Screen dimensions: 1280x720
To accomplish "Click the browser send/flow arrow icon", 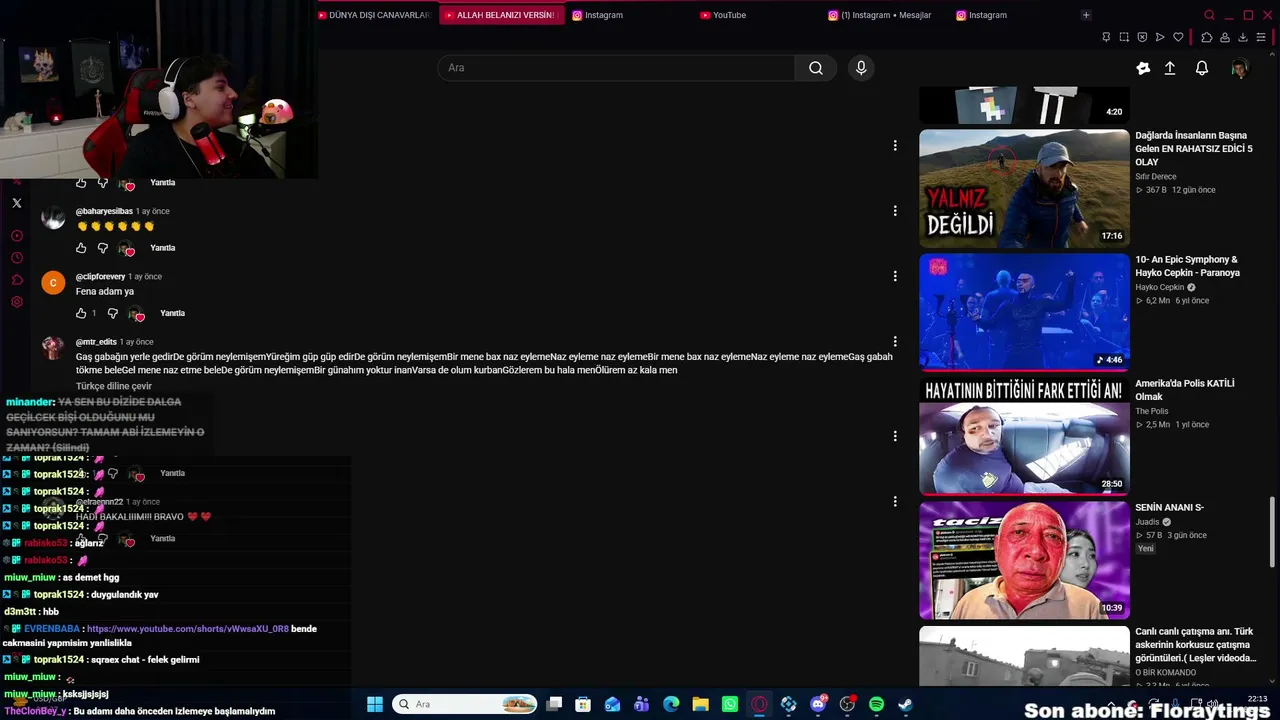I will pos(1160,37).
